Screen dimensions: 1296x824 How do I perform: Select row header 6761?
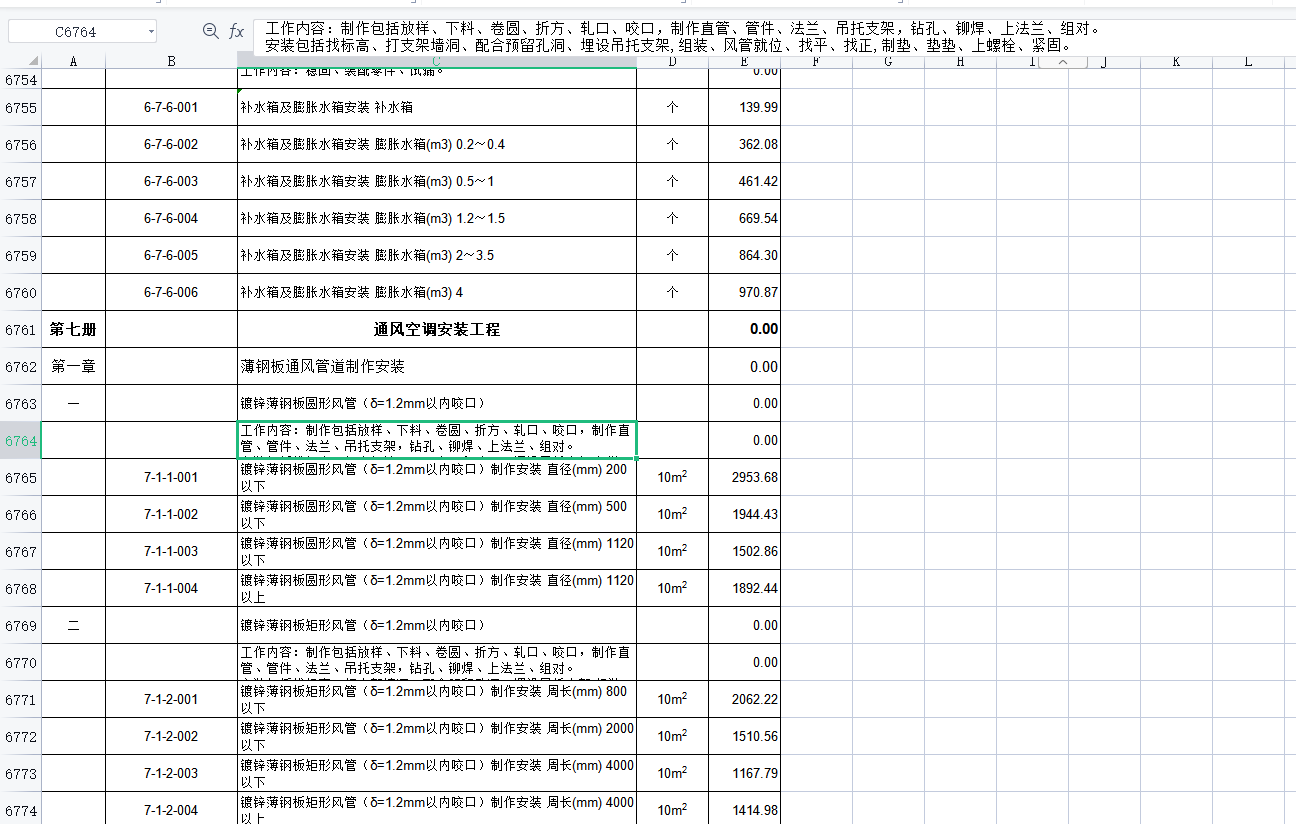click(21, 329)
